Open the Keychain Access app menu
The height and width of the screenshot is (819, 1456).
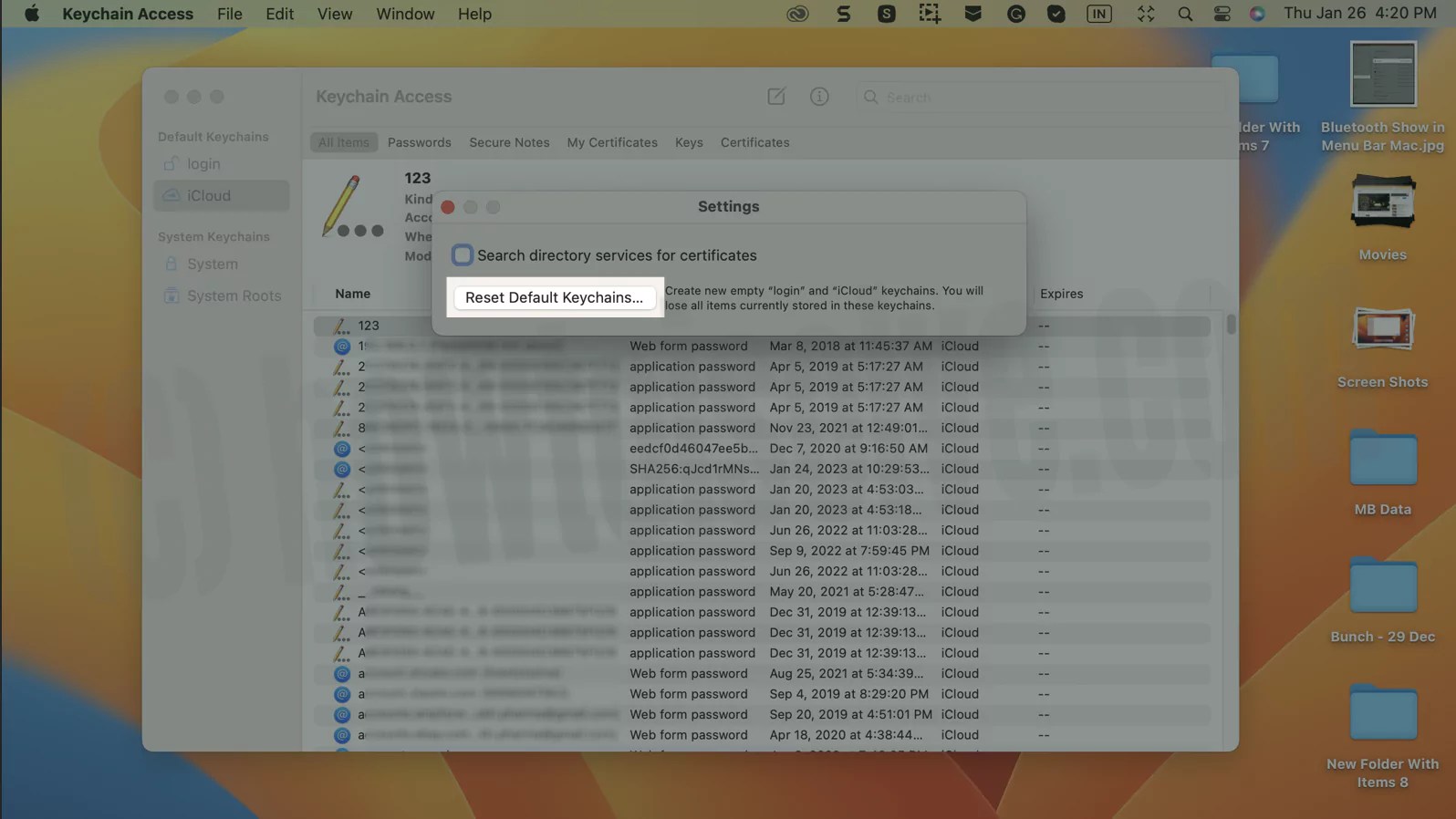pyautogui.click(x=128, y=14)
